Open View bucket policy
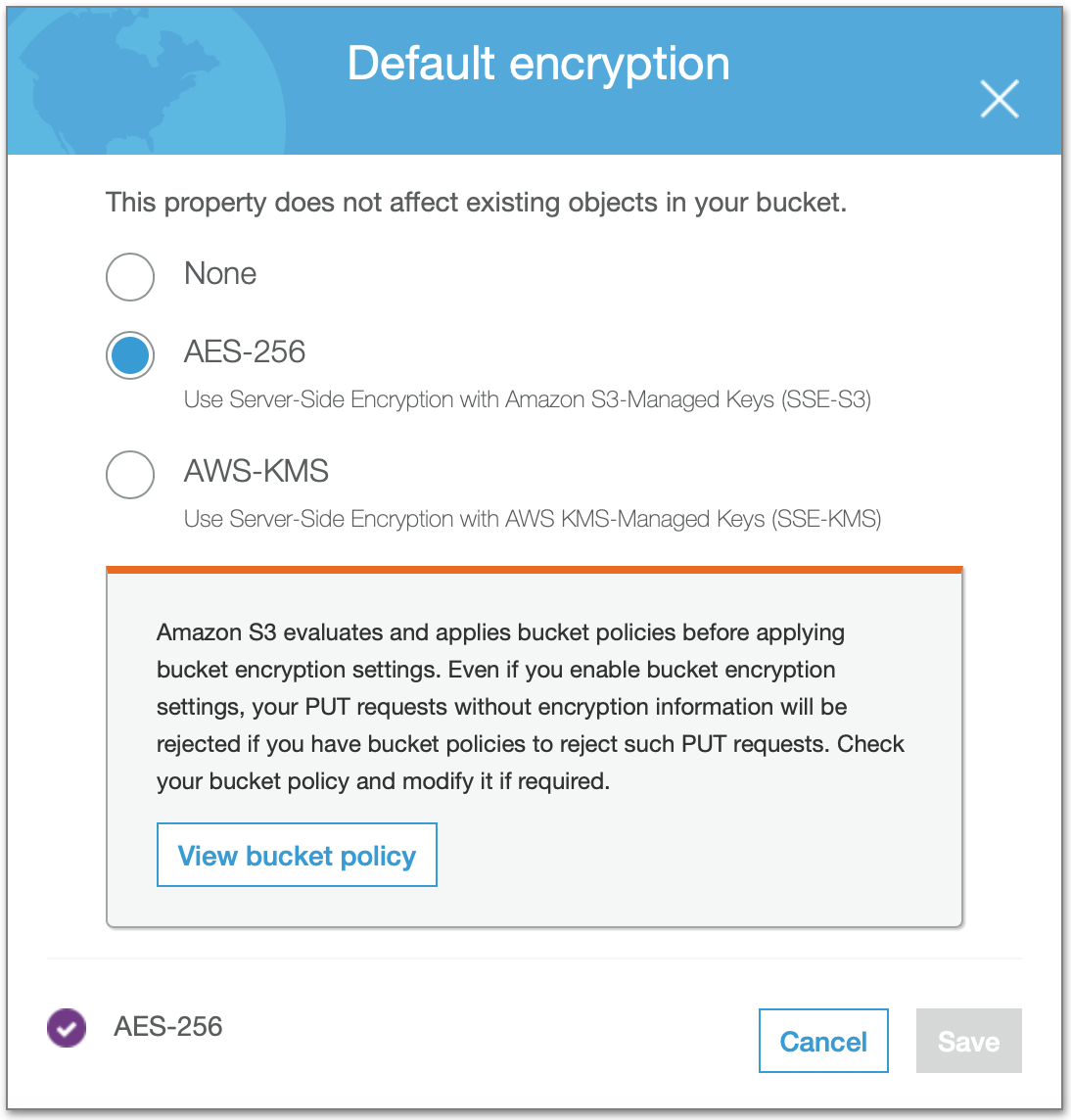The height and width of the screenshot is (1120, 1071). (297, 855)
